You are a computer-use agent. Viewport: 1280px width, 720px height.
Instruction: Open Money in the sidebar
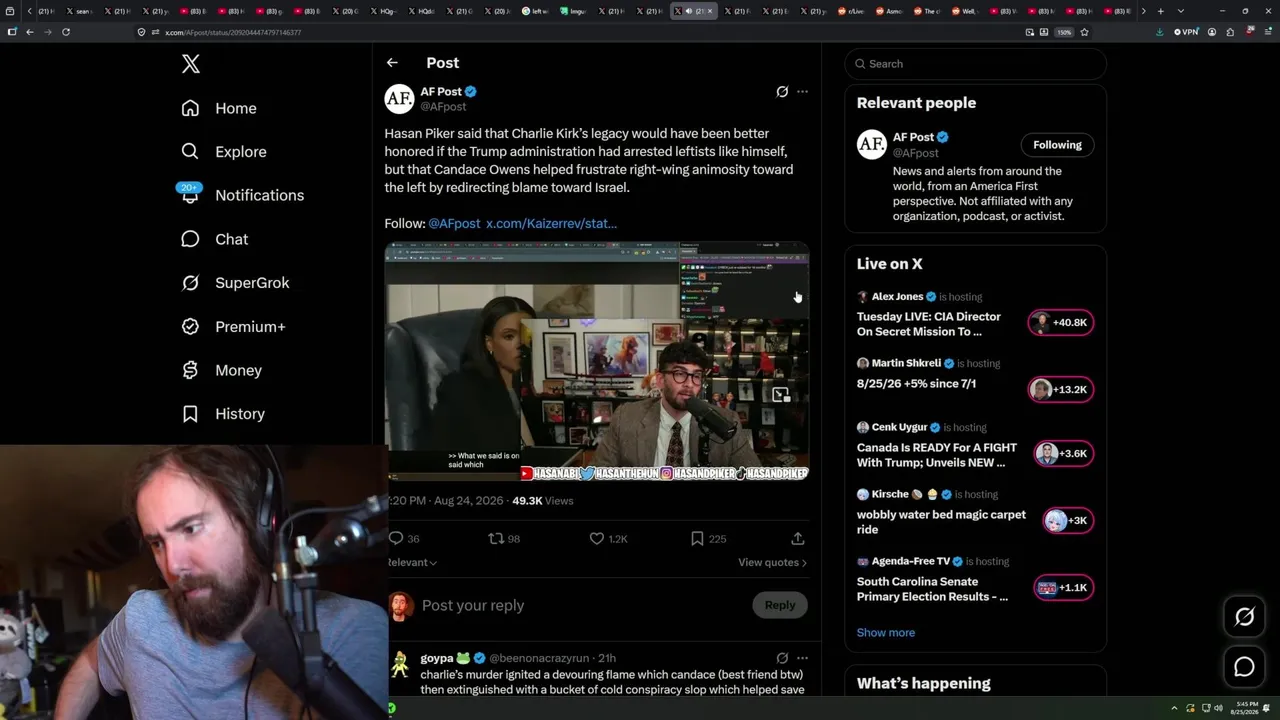click(221, 370)
